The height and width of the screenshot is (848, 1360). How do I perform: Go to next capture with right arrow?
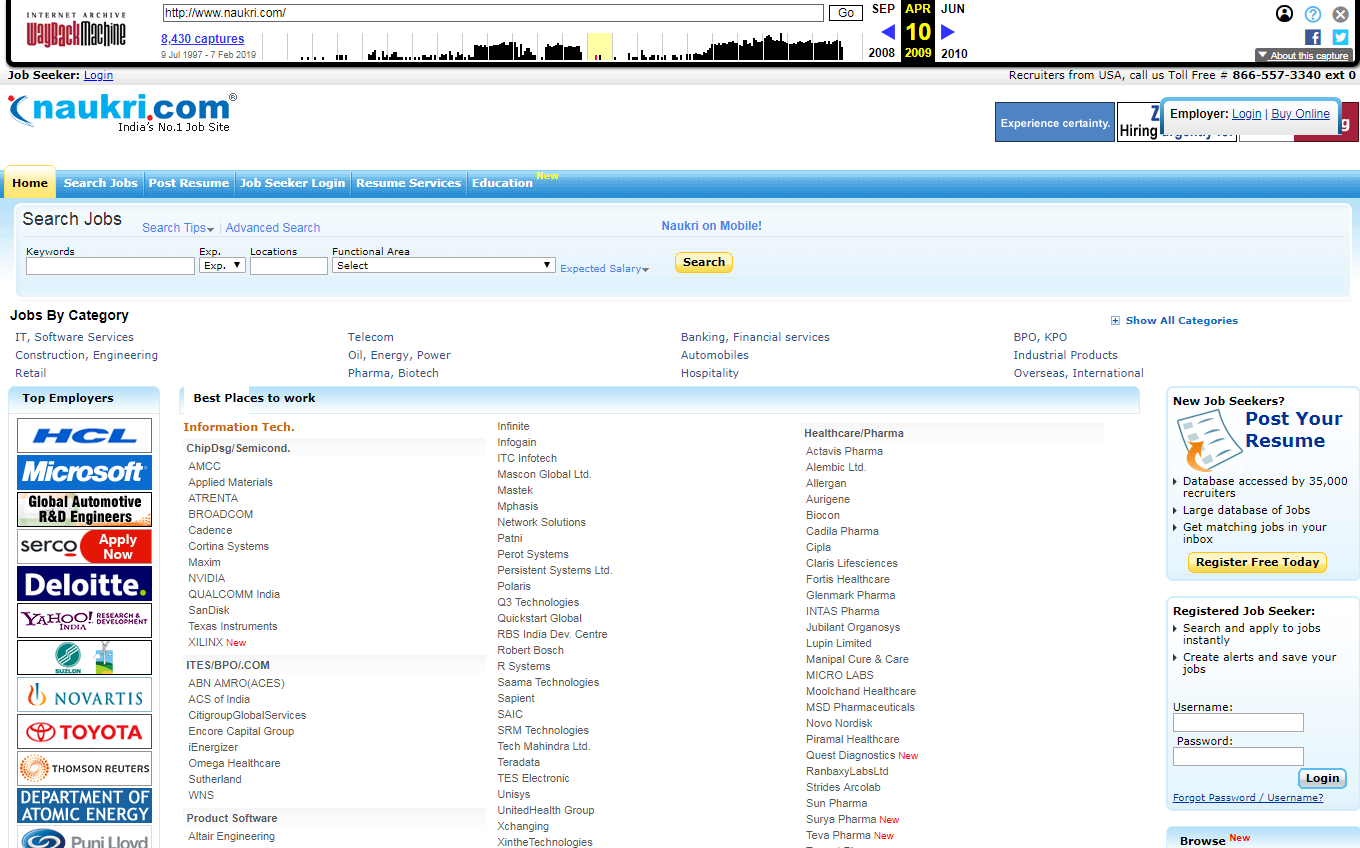[948, 32]
